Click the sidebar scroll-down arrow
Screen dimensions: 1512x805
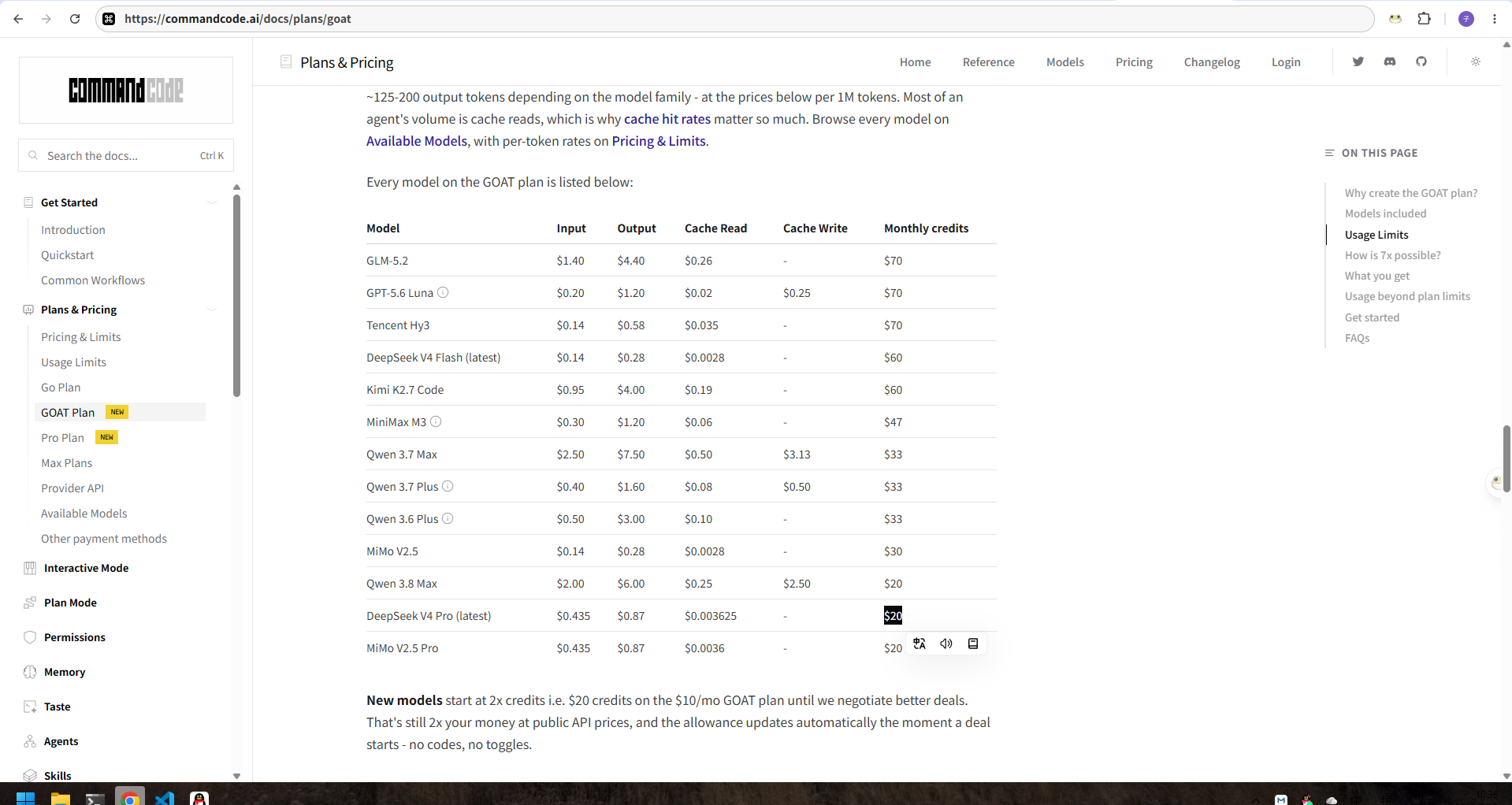[x=236, y=776]
